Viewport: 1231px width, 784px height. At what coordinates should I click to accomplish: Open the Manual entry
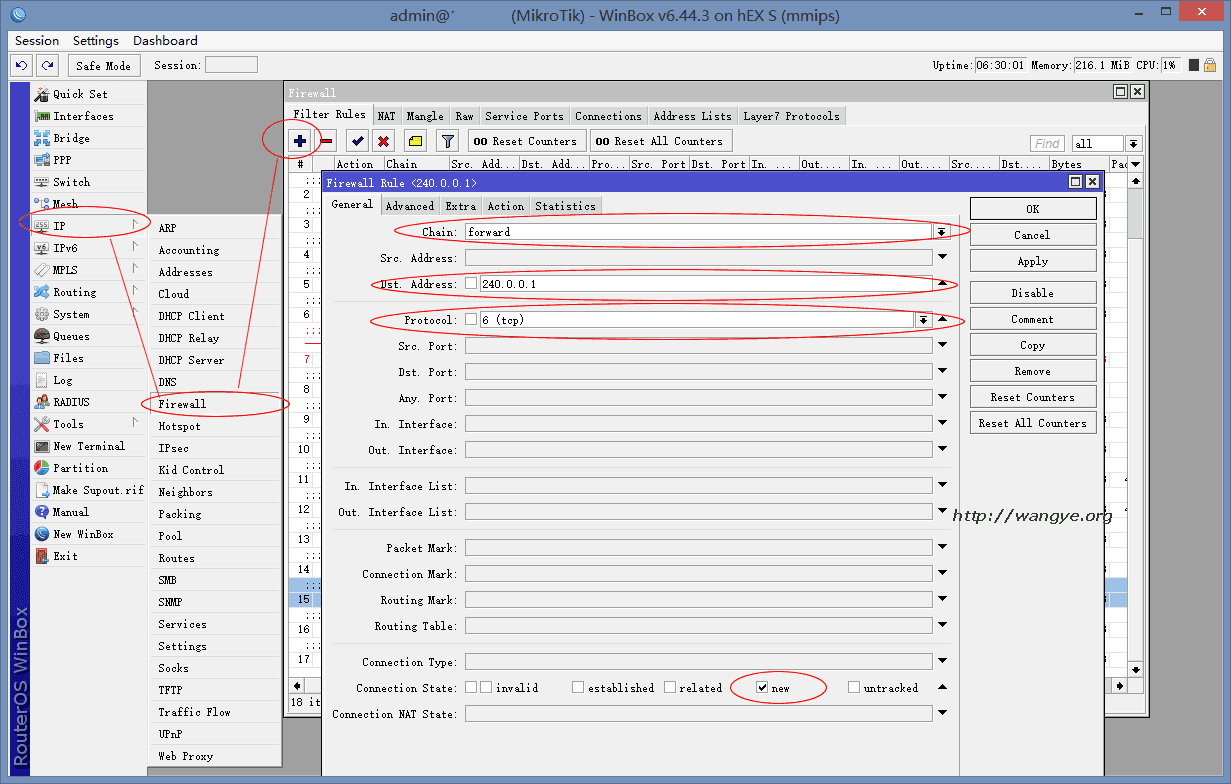pyautogui.click(x=71, y=512)
